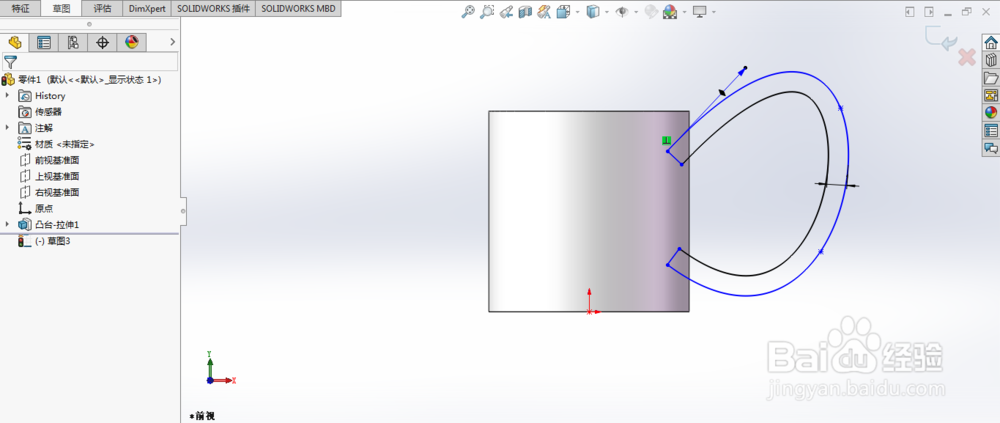Select (-) 草图3 in the tree
The width and height of the screenshot is (1000, 423).
coord(44,241)
